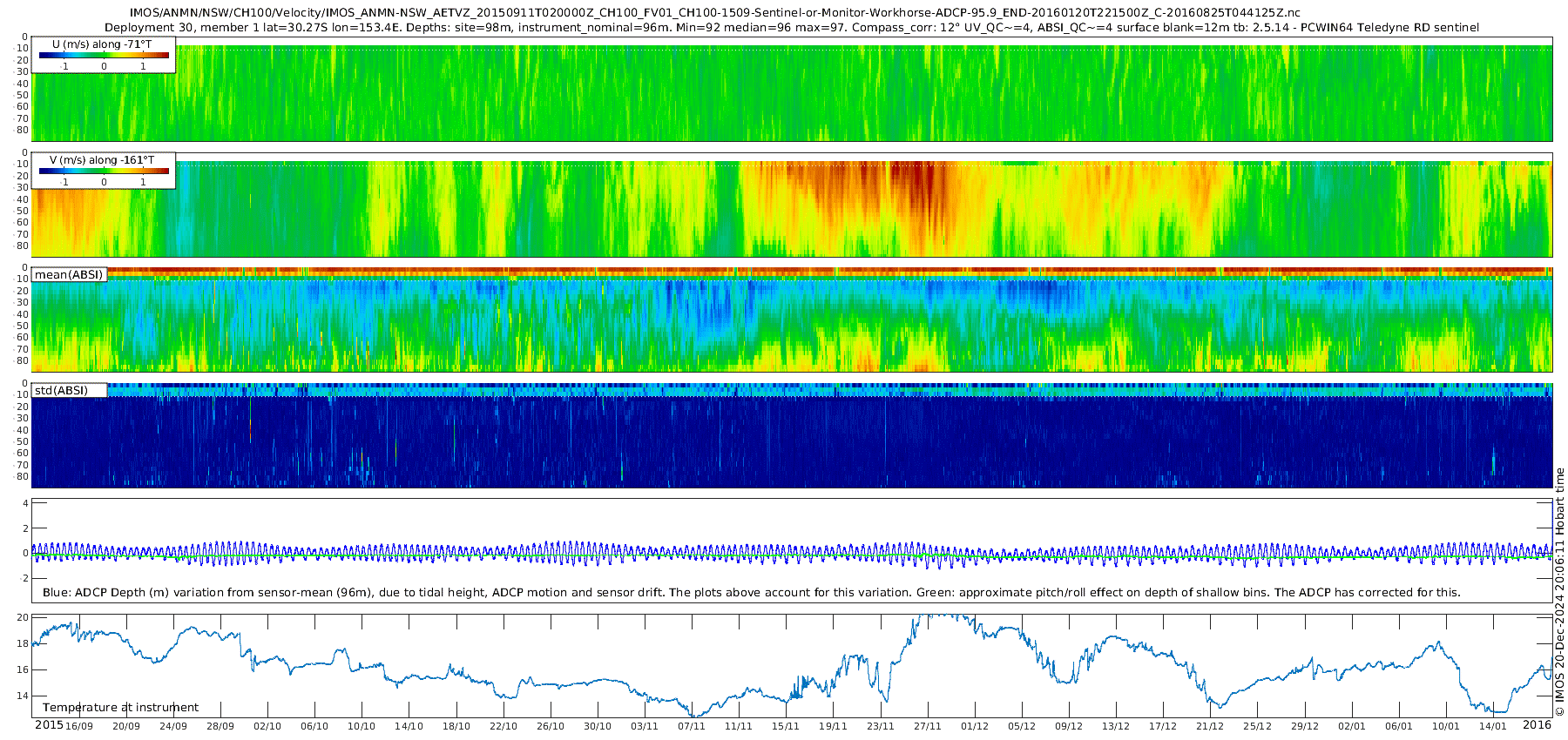Image resolution: width=1568 pixels, height=740 pixels.
Task: Click the 16/09 date tick label
Action: (78, 726)
